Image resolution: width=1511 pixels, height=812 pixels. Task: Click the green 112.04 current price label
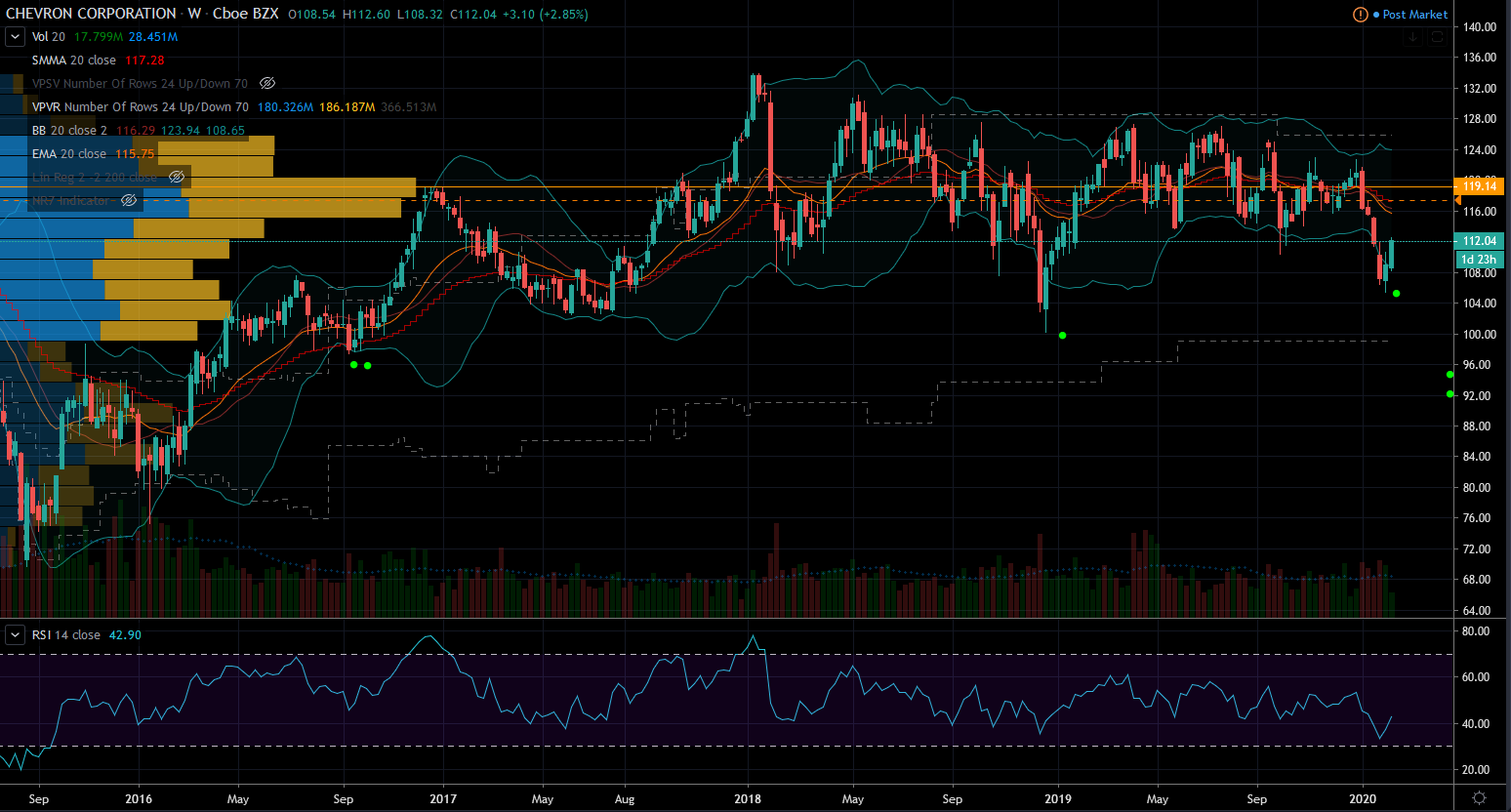coord(1480,241)
